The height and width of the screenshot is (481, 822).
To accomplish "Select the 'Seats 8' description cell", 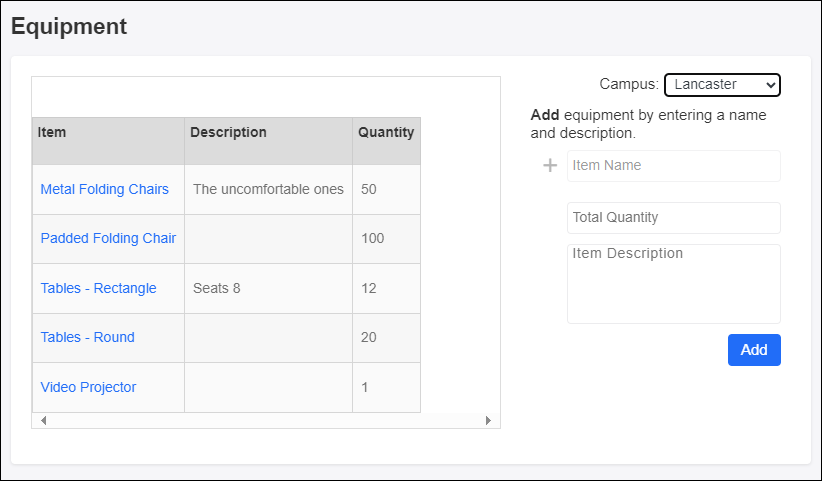I will 268,288.
